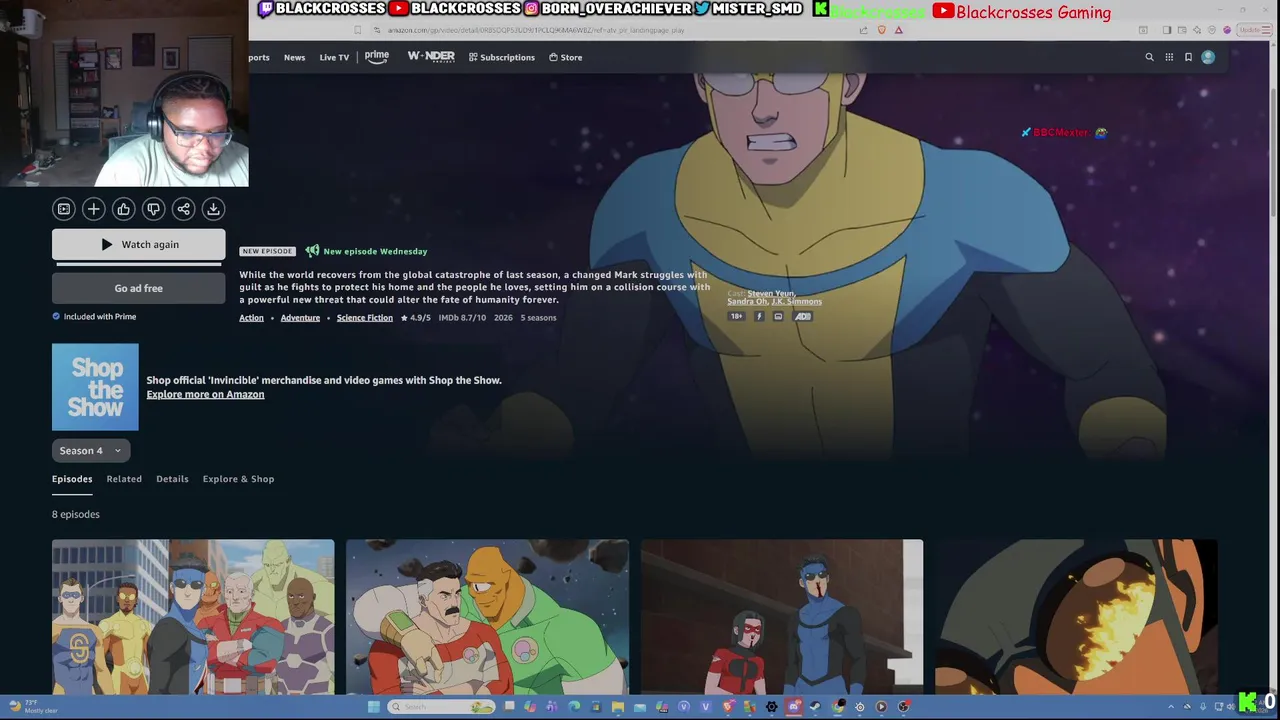Image resolution: width=1280 pixels, height=720 pixels.
Task: Open the Wonder Project nav item
Action: 431,57
